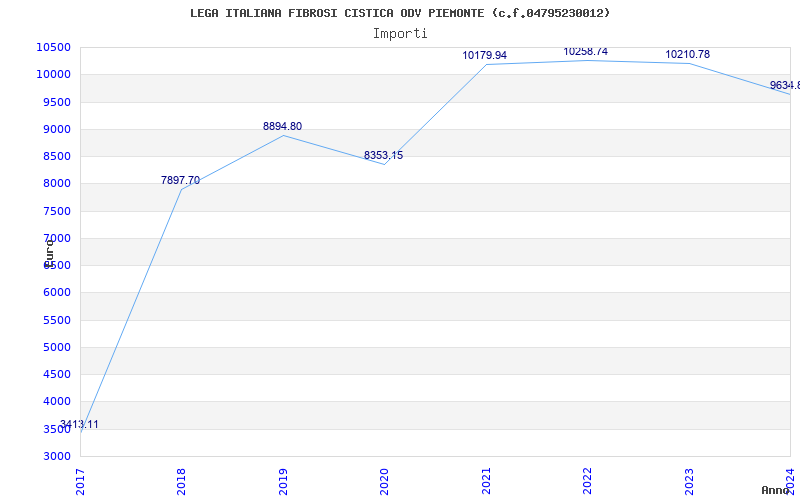Image resolution: width=800 pixels, height=500 pixels.
Task: Click x-axis year 2022
Action: click(x=587, y=481)
